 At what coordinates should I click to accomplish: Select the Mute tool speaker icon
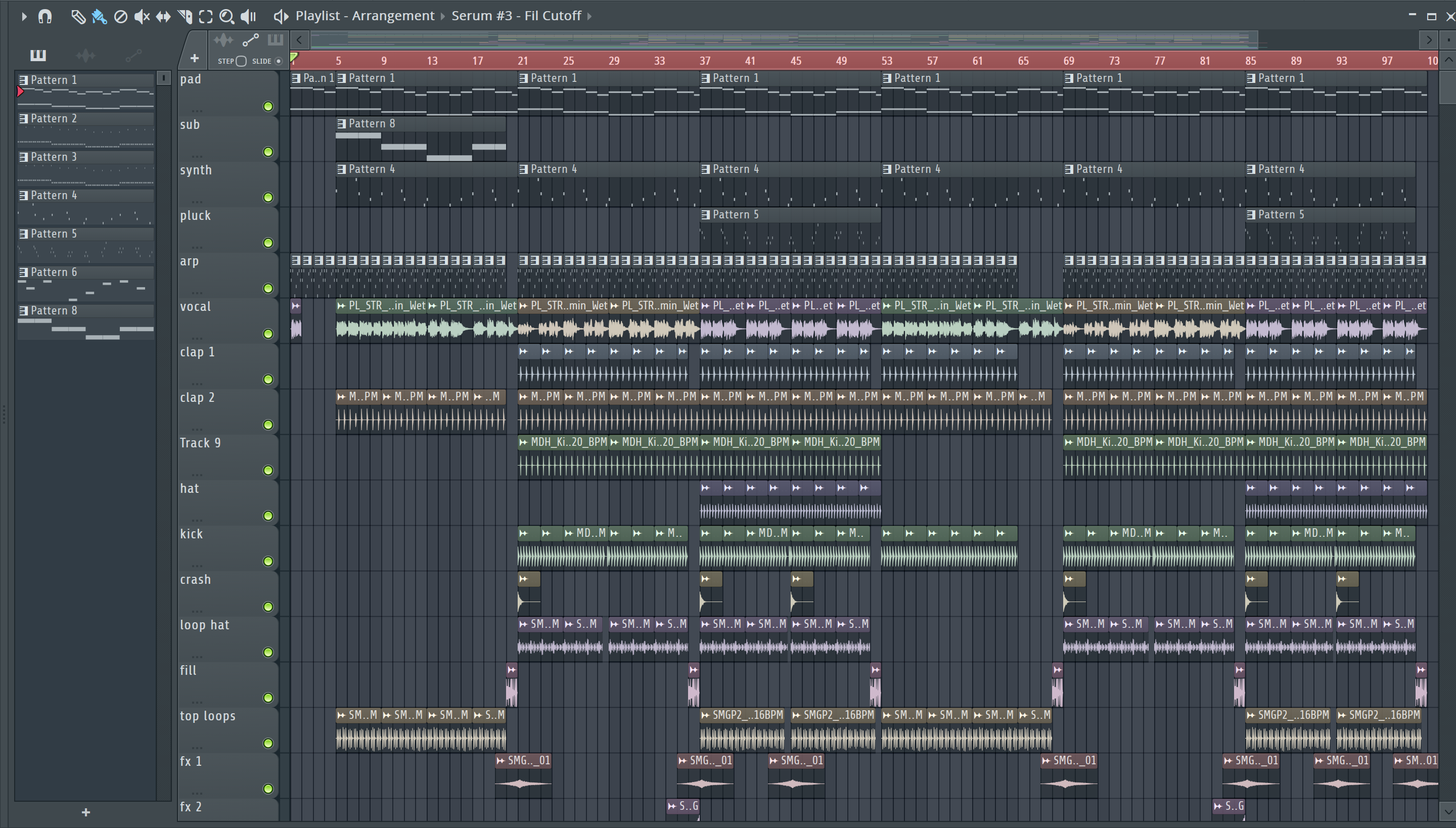click(142, 17)
